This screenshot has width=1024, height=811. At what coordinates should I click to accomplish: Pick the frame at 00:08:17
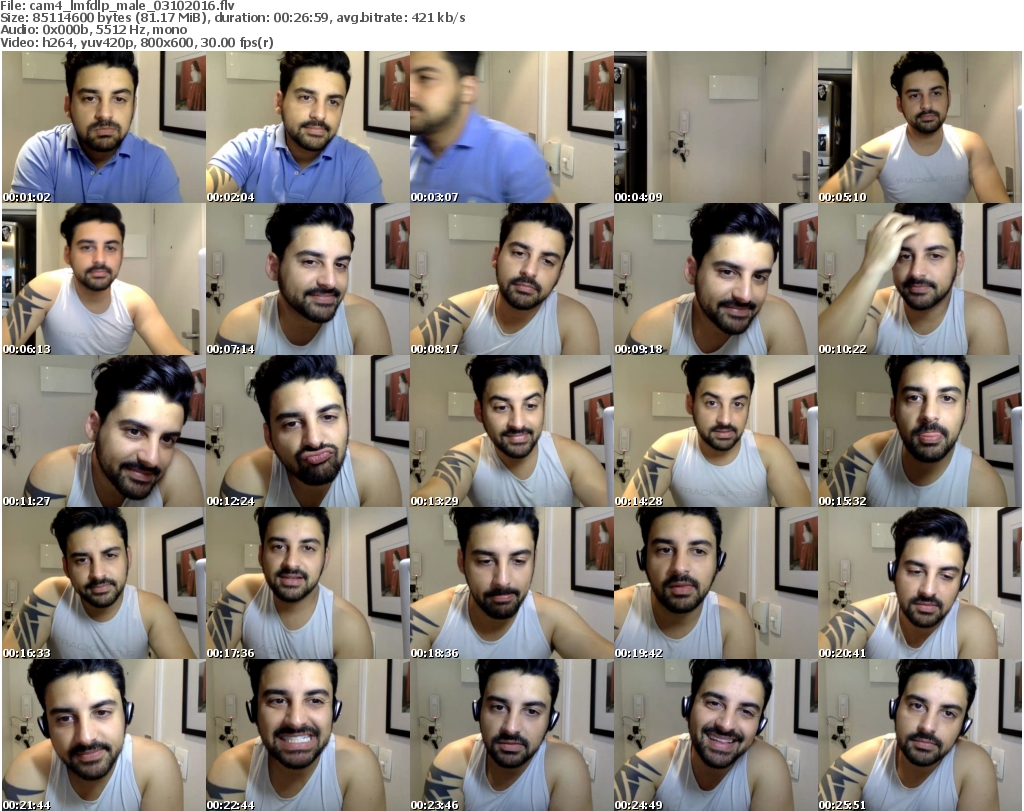(x=511, y=279)
